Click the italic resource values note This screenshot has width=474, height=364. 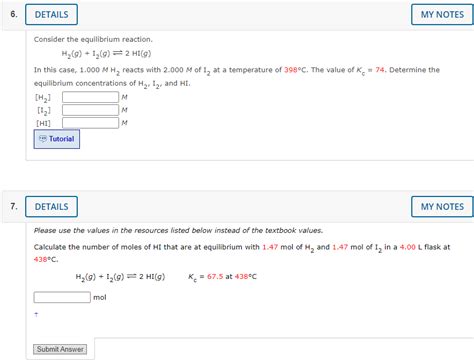click(x=178, y=231)
